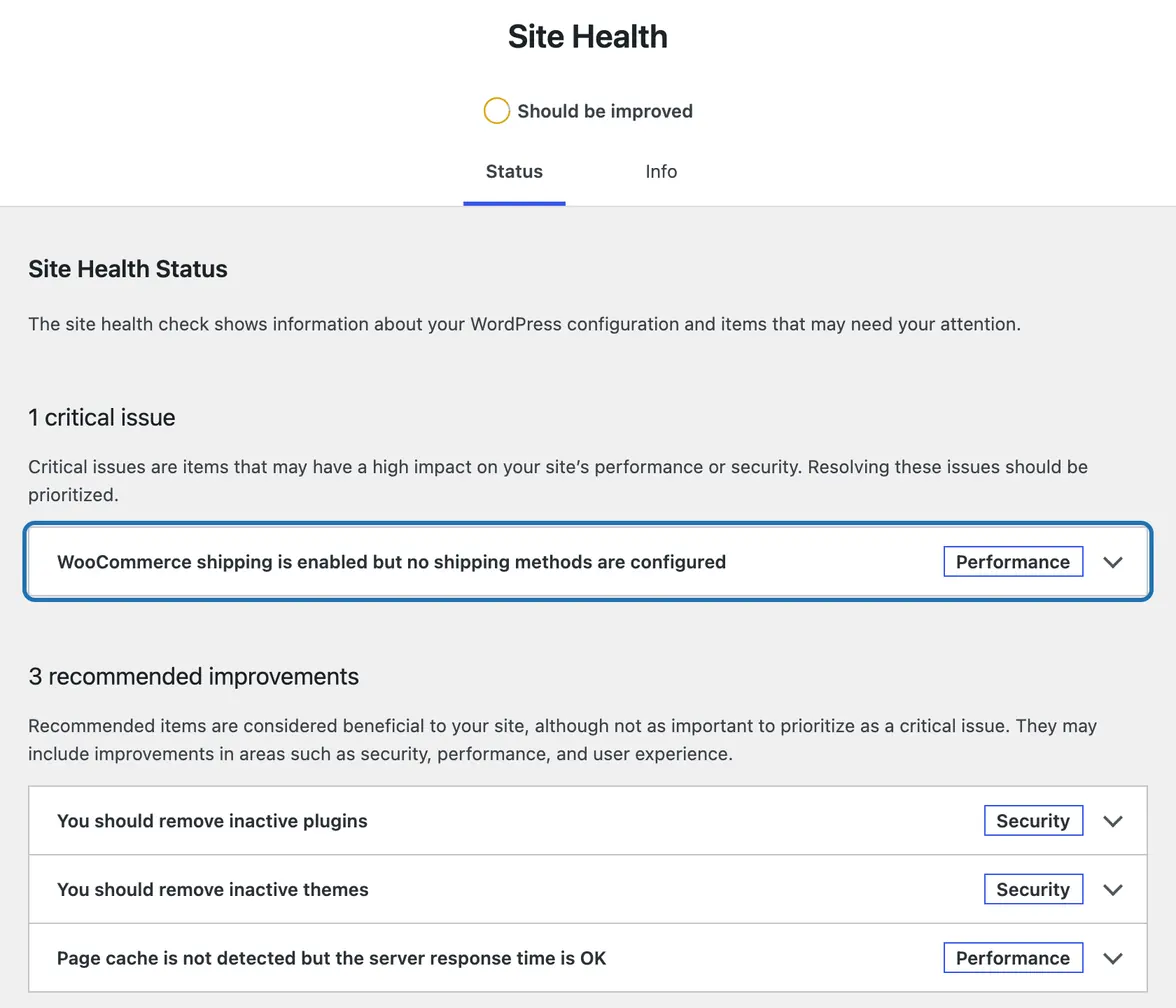The image size is (1176, 1008).
Task: Click the Should be improved label
Action: [x=605, y=111]
